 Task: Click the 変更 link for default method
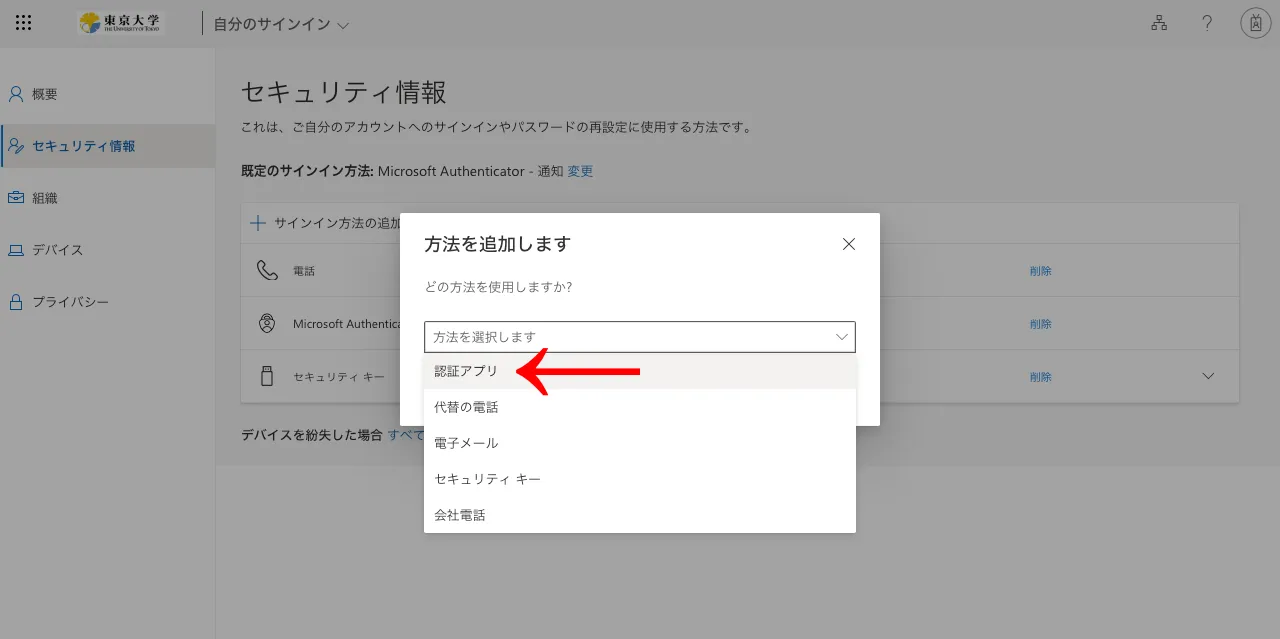(x=580, y=172)
